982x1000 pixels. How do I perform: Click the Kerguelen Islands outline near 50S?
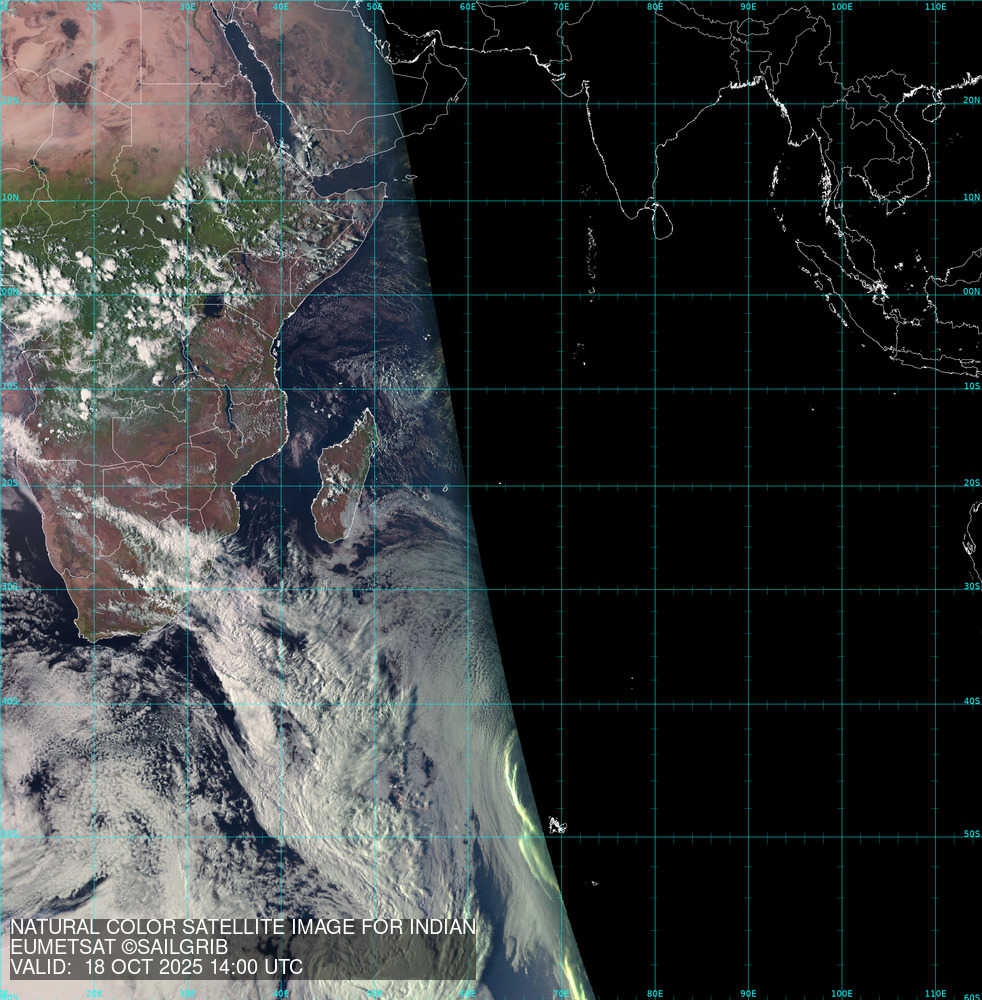tap(556, 826)
